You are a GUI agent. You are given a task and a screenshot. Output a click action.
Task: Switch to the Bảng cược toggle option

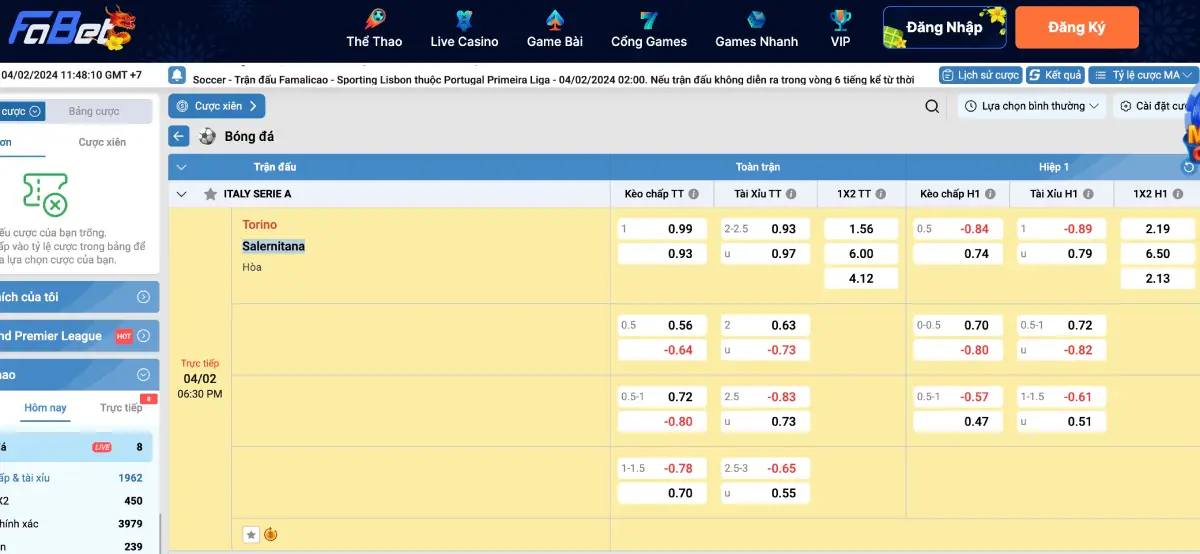(x=94, y=112)
